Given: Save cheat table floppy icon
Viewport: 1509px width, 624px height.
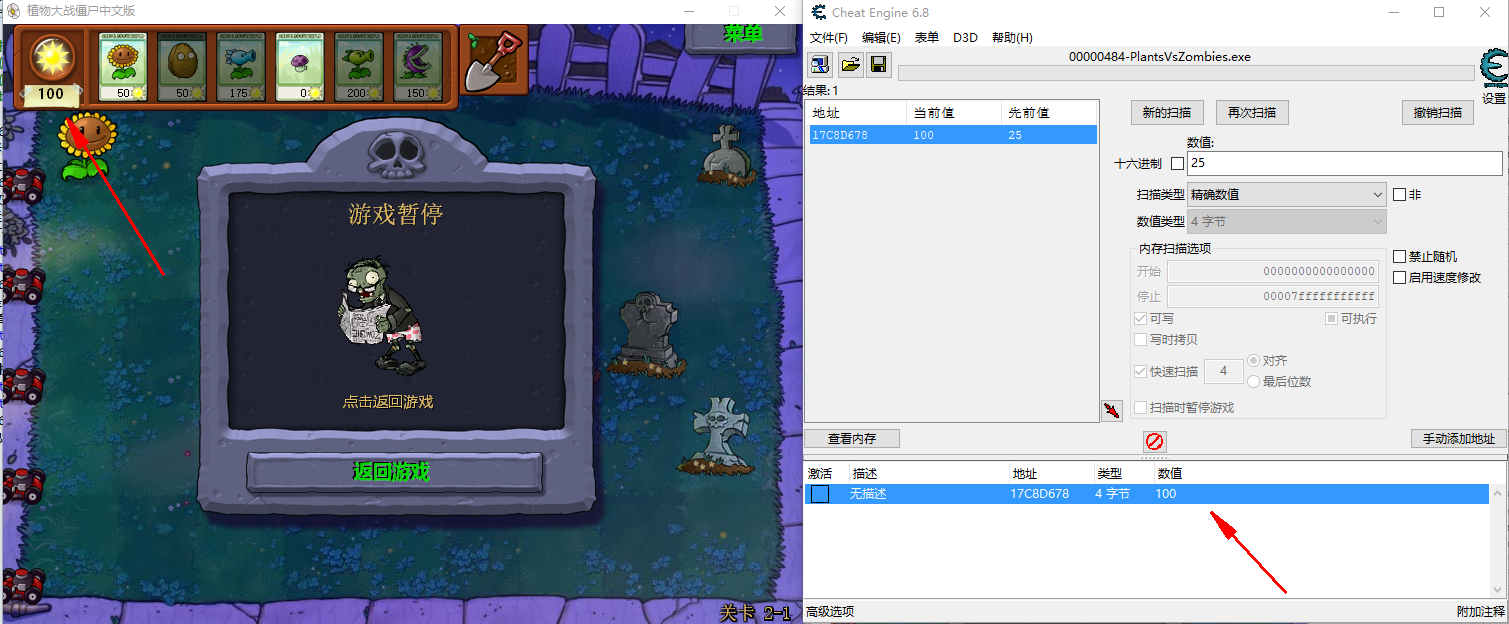Looking at the screenshot, I should (x=879, y=65).
